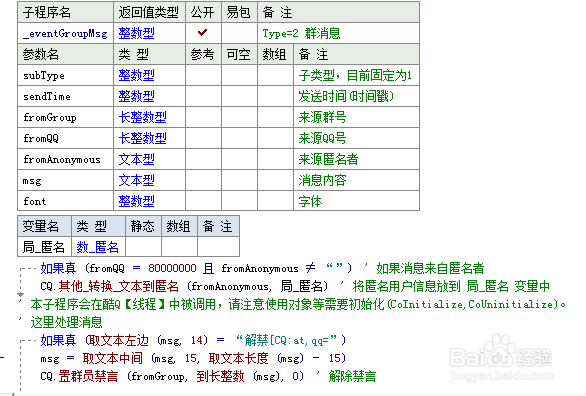
Task: Click second 如果真 keyword with 取文本左边
Action: click(x=58, y=340)
